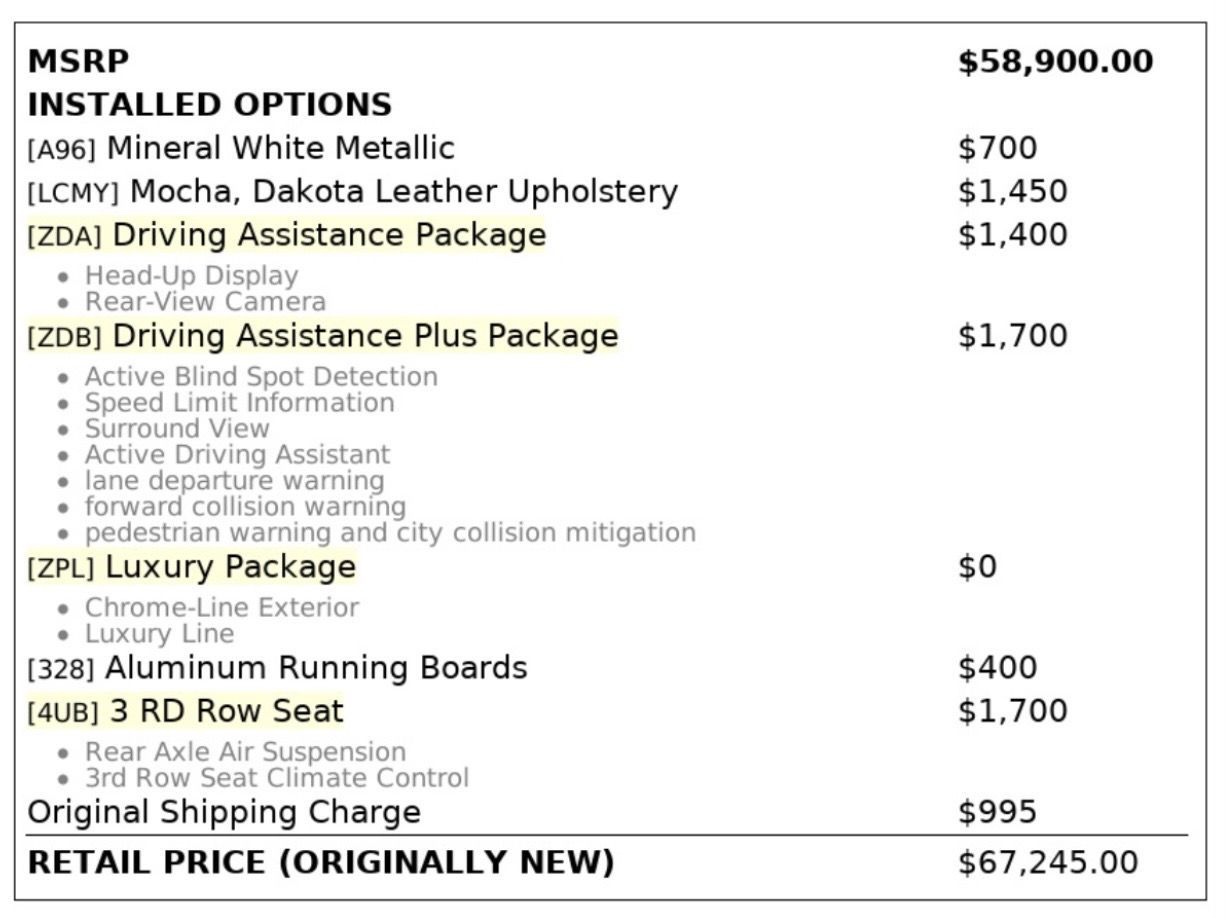This screenshot has width=1226, height=919.
Task: Click the Rear-View Camera bullet item
Action: pyautogui.click(x=205, y=301)
